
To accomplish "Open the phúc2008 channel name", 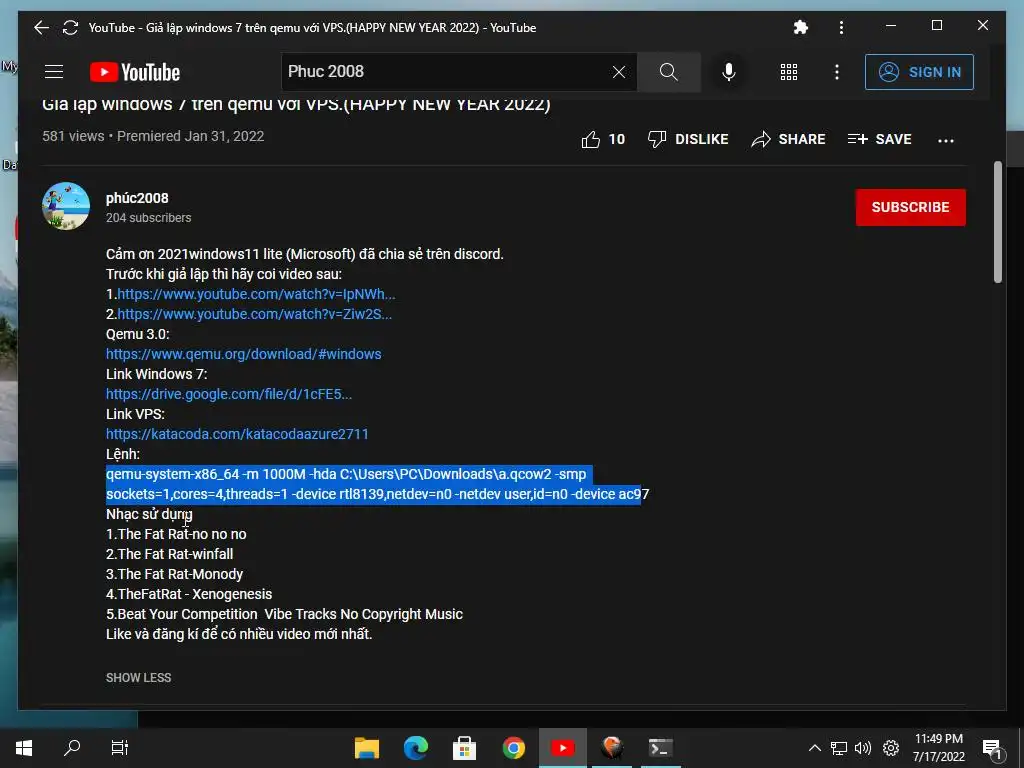I will click(x=137, y=198).
